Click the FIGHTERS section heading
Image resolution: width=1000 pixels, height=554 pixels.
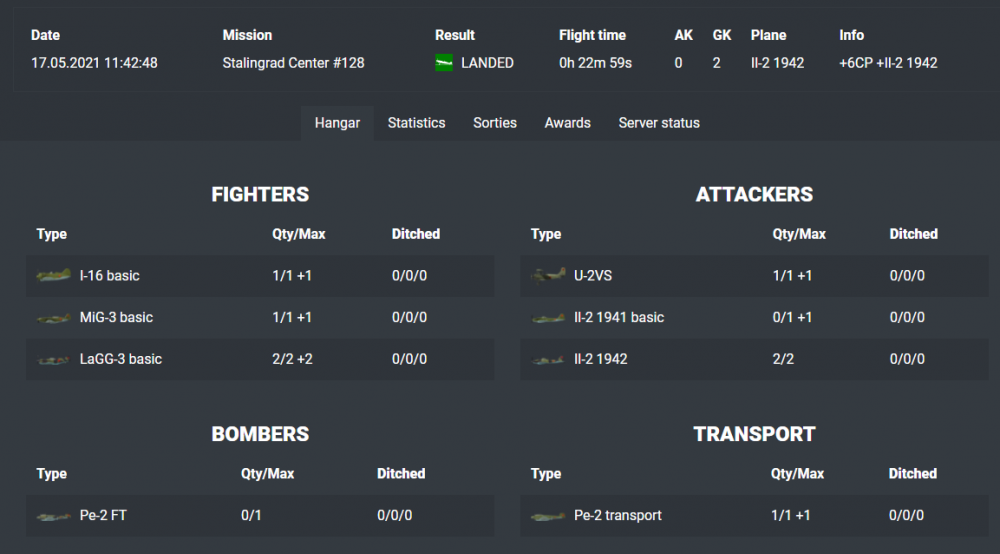tap(260, 195)
